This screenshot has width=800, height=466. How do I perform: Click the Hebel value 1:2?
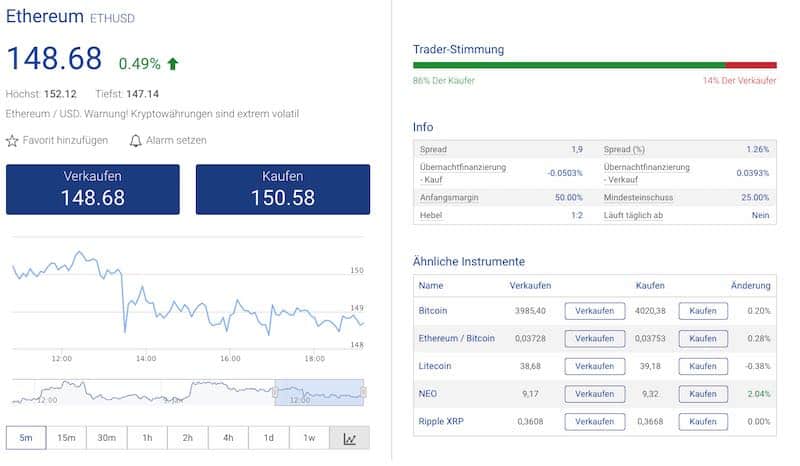577,215
